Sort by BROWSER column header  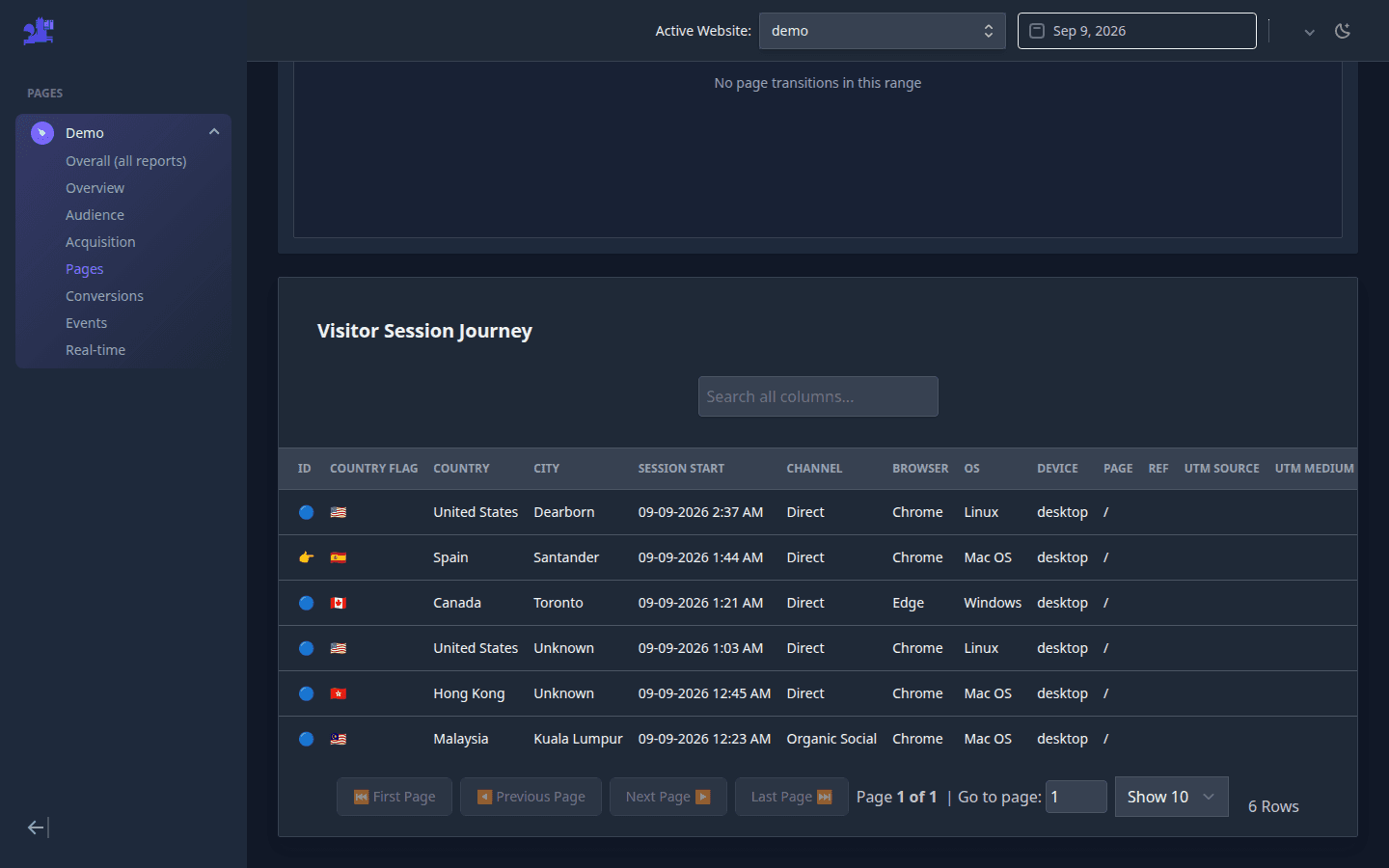920,469
